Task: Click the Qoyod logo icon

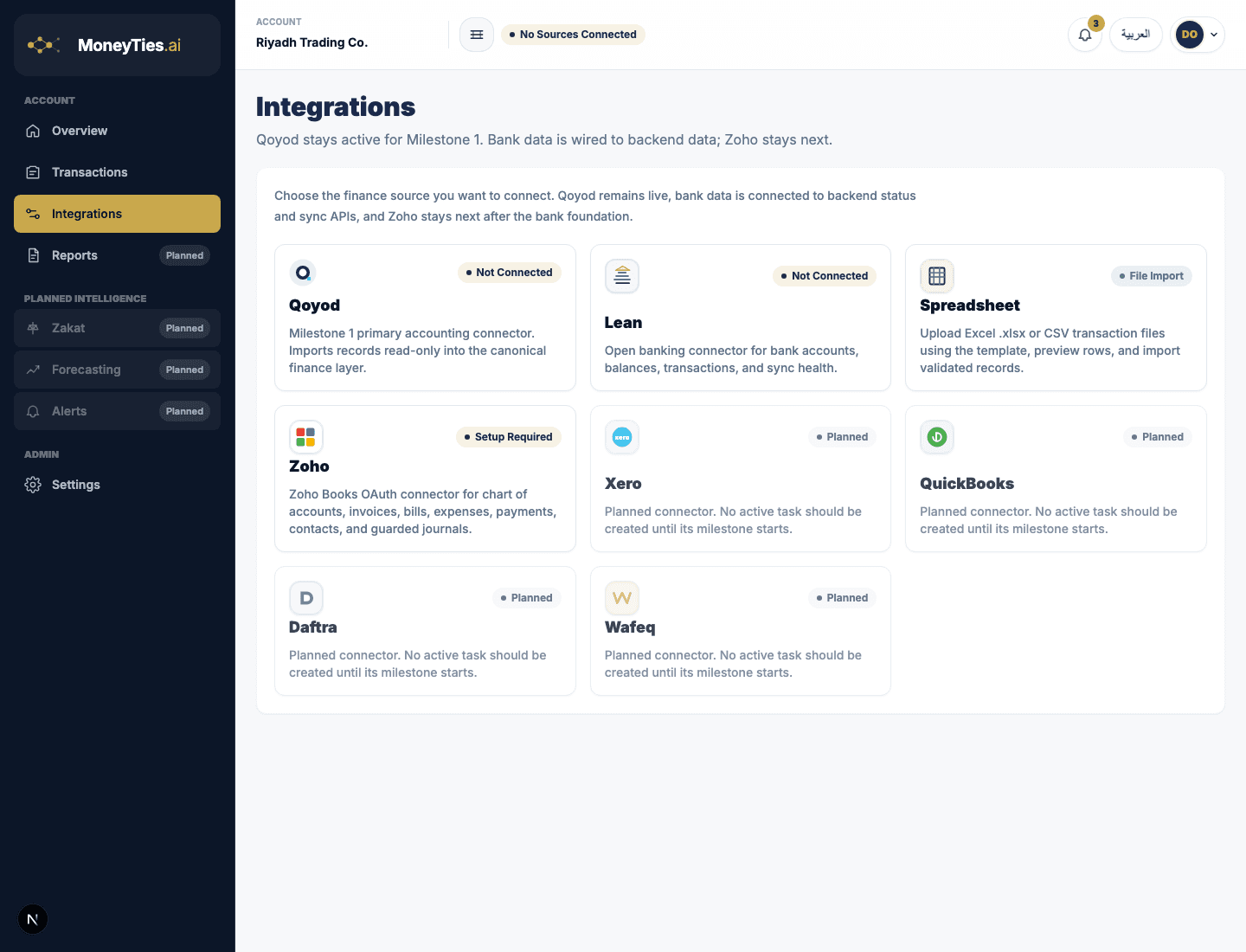Action: 303,273
